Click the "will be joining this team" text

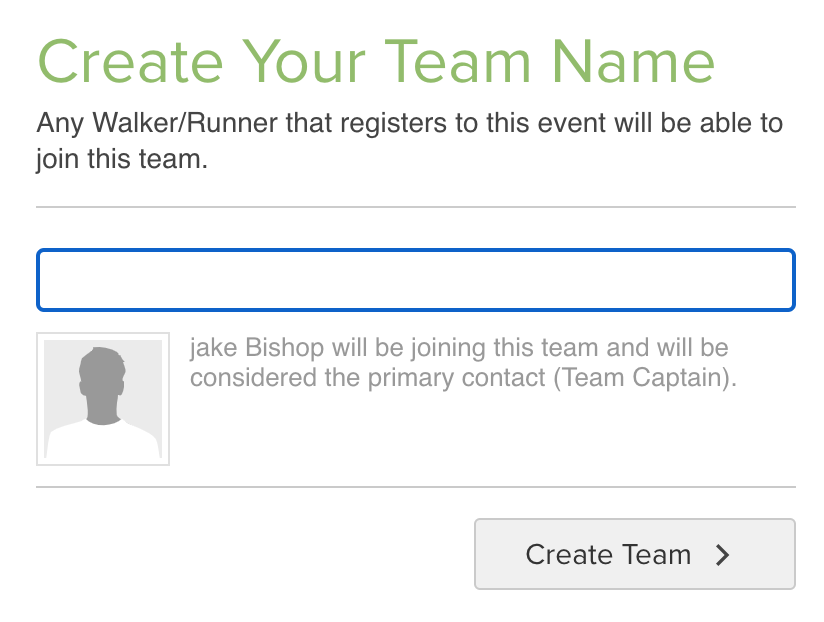(x=436, y=349)
